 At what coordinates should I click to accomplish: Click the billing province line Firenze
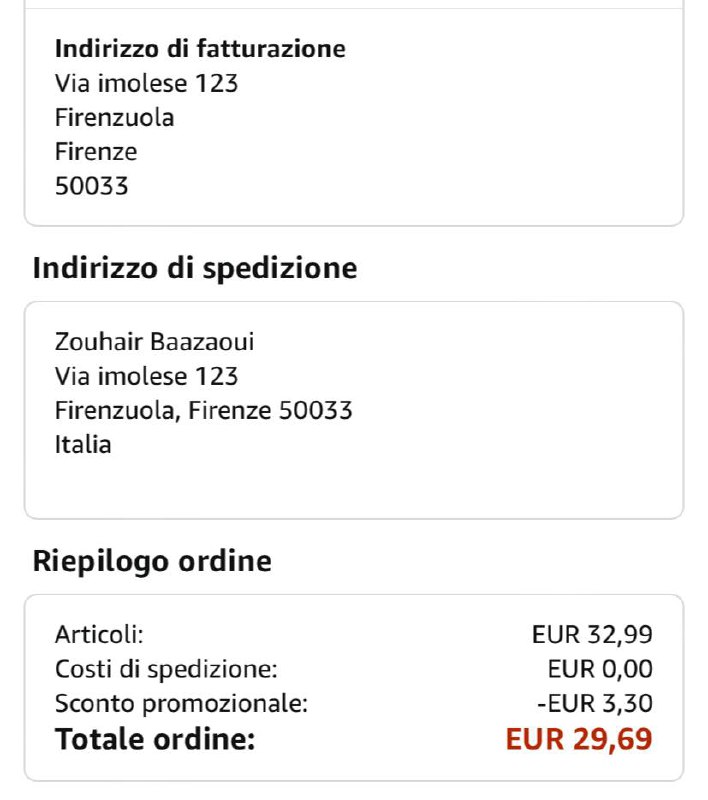(96, 151)
